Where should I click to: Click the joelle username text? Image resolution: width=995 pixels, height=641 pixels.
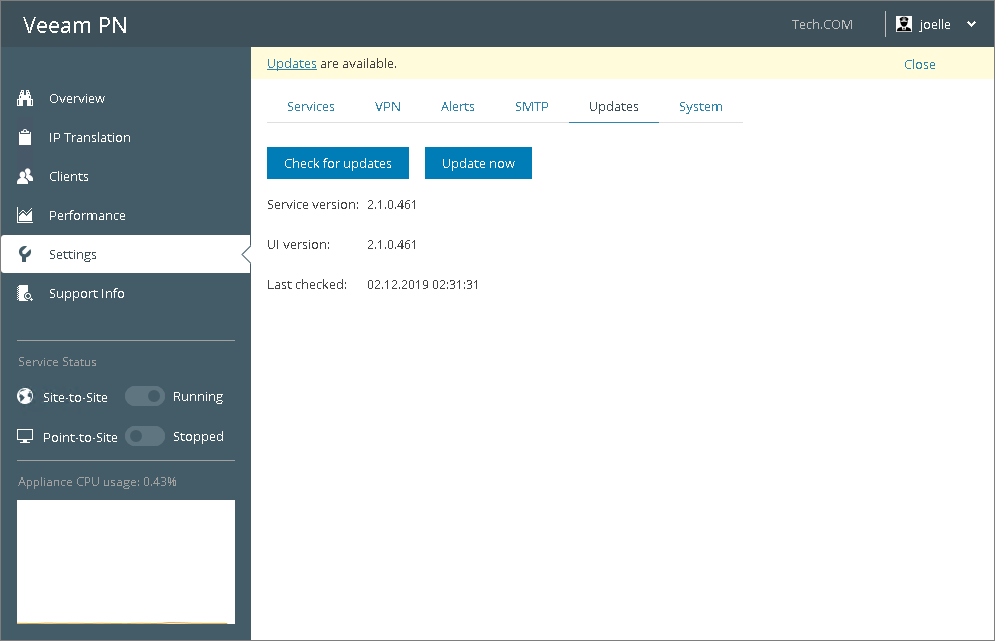coord(935,24)
